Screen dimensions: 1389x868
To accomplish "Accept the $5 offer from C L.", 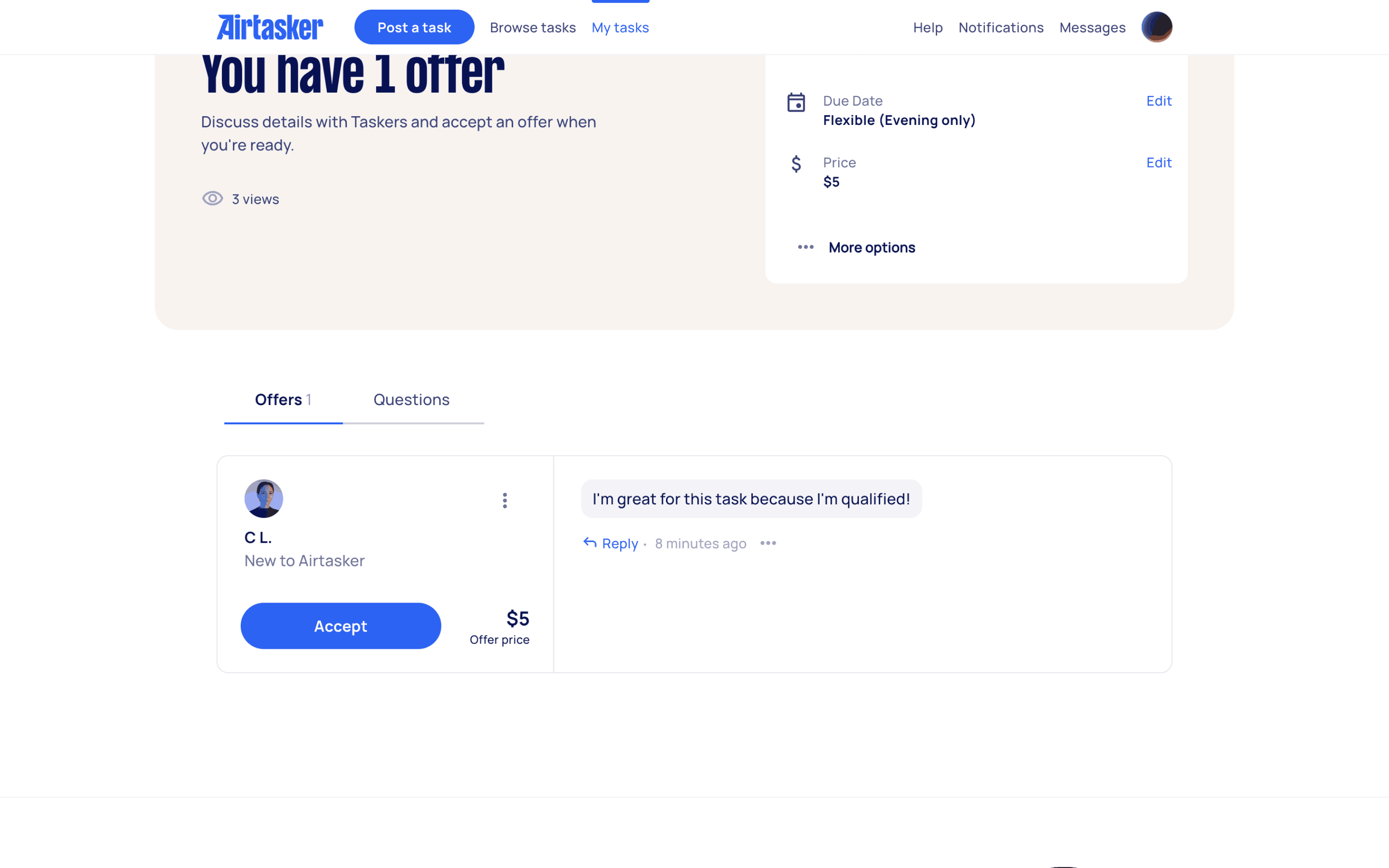I will [341, 626].
